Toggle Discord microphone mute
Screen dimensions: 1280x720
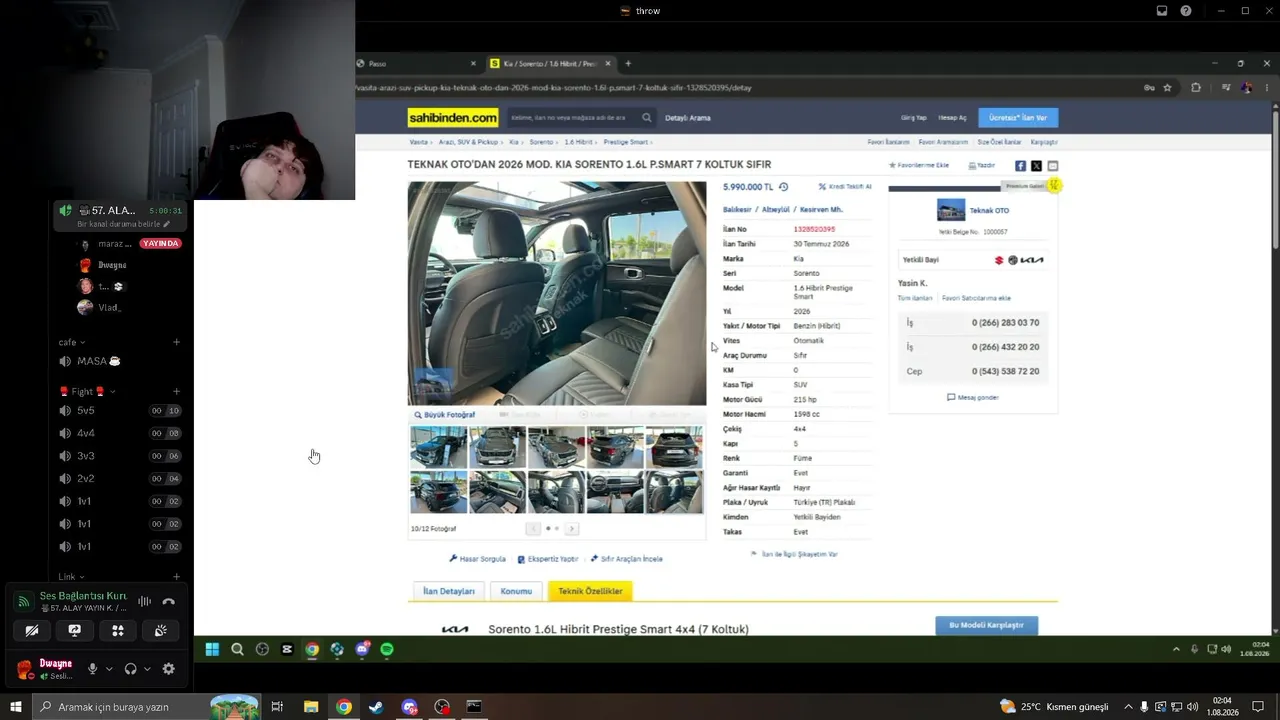[93, 669]
